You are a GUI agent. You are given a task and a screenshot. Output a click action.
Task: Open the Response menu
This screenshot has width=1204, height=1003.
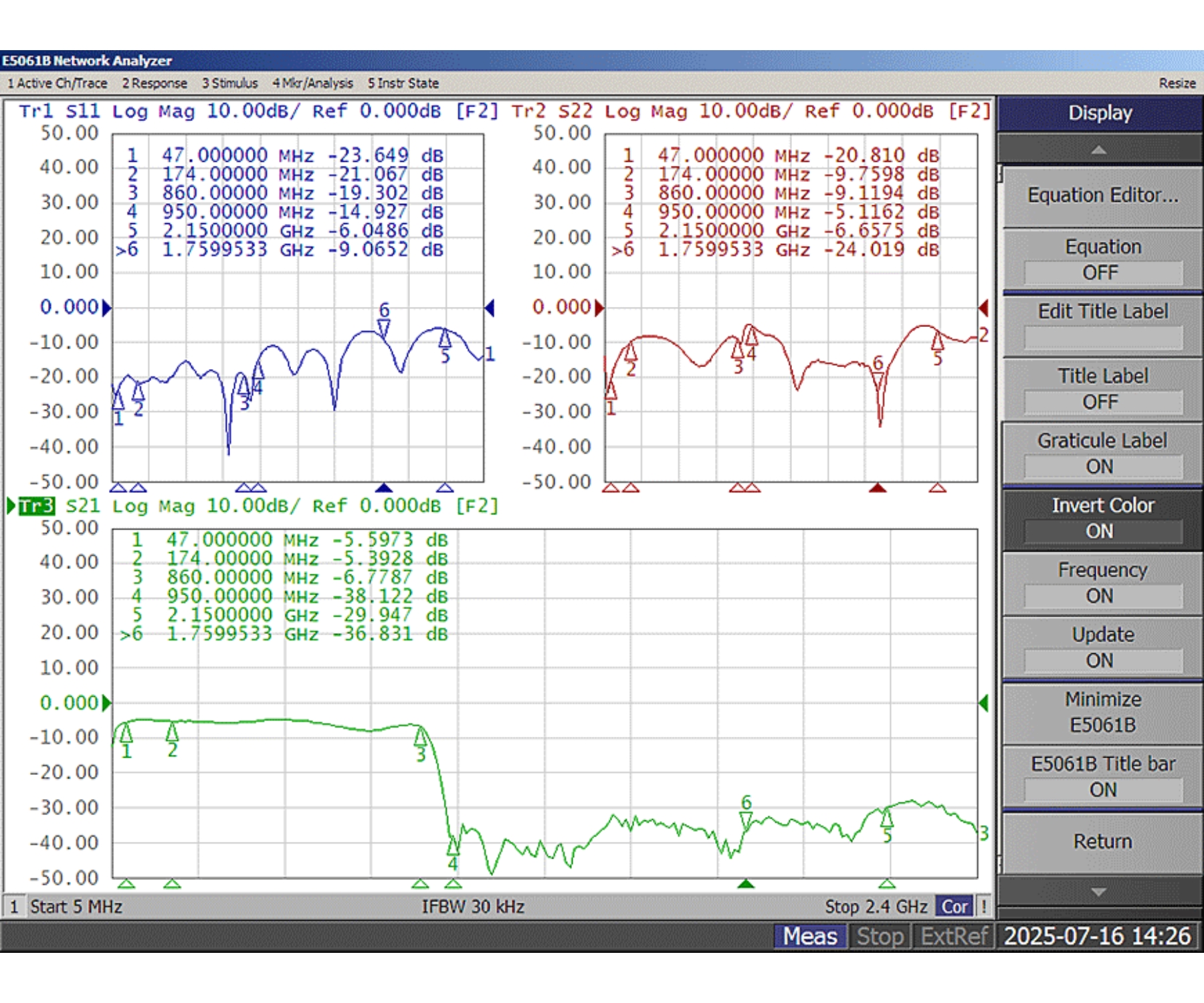point(155,84)
